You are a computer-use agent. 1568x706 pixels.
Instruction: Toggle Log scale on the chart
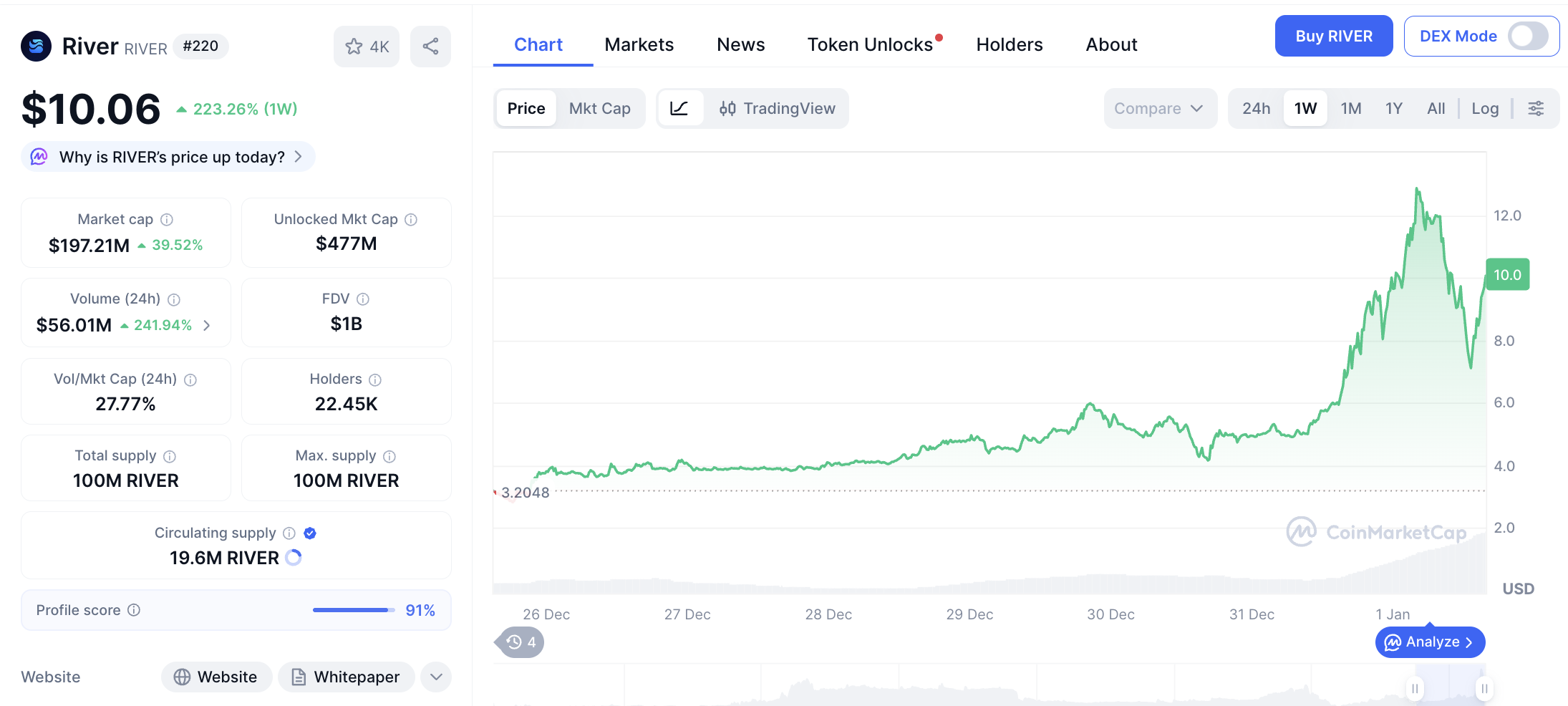(x=1486, y=108)
